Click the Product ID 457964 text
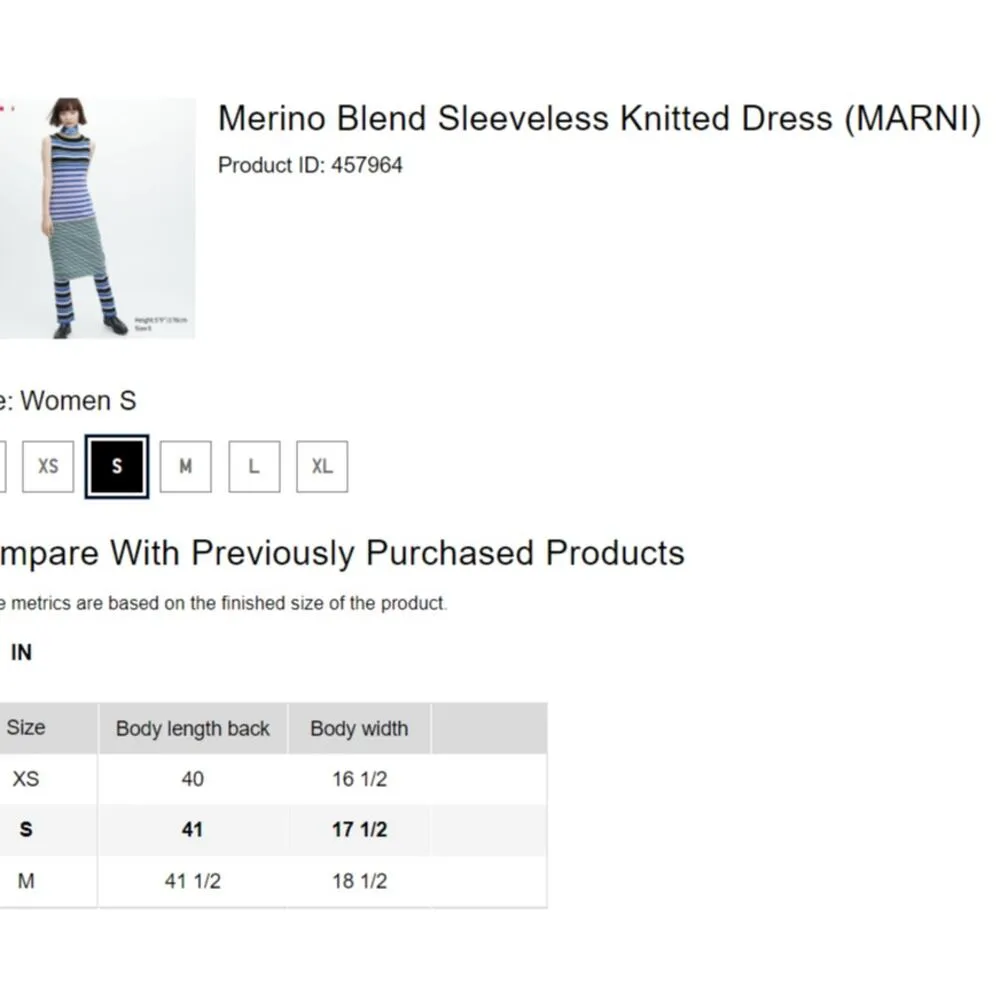The image size is (1000, 1000). click(310, 165)
